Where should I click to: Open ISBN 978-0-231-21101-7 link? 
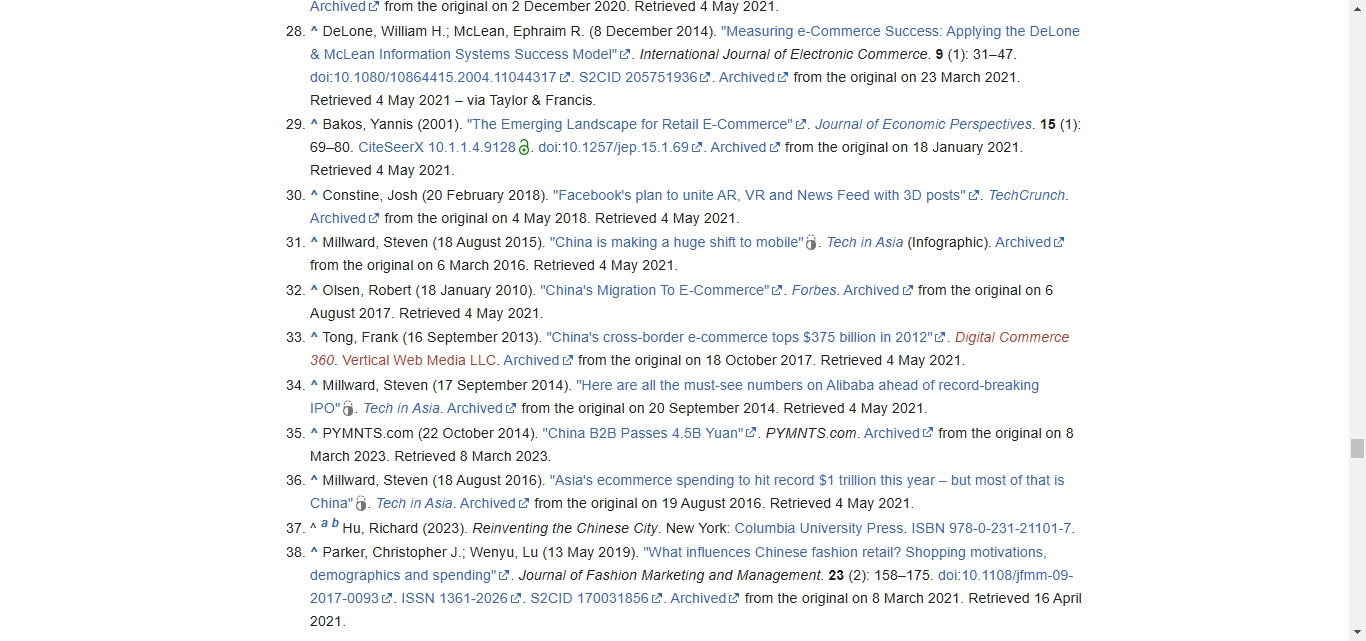click(991, 528)
